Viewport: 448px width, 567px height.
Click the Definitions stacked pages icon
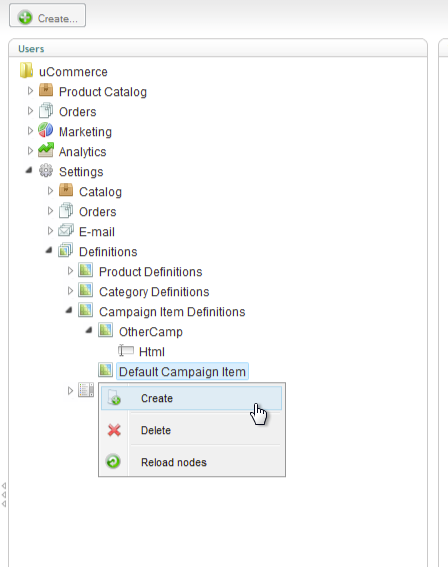tap(66, 250)
